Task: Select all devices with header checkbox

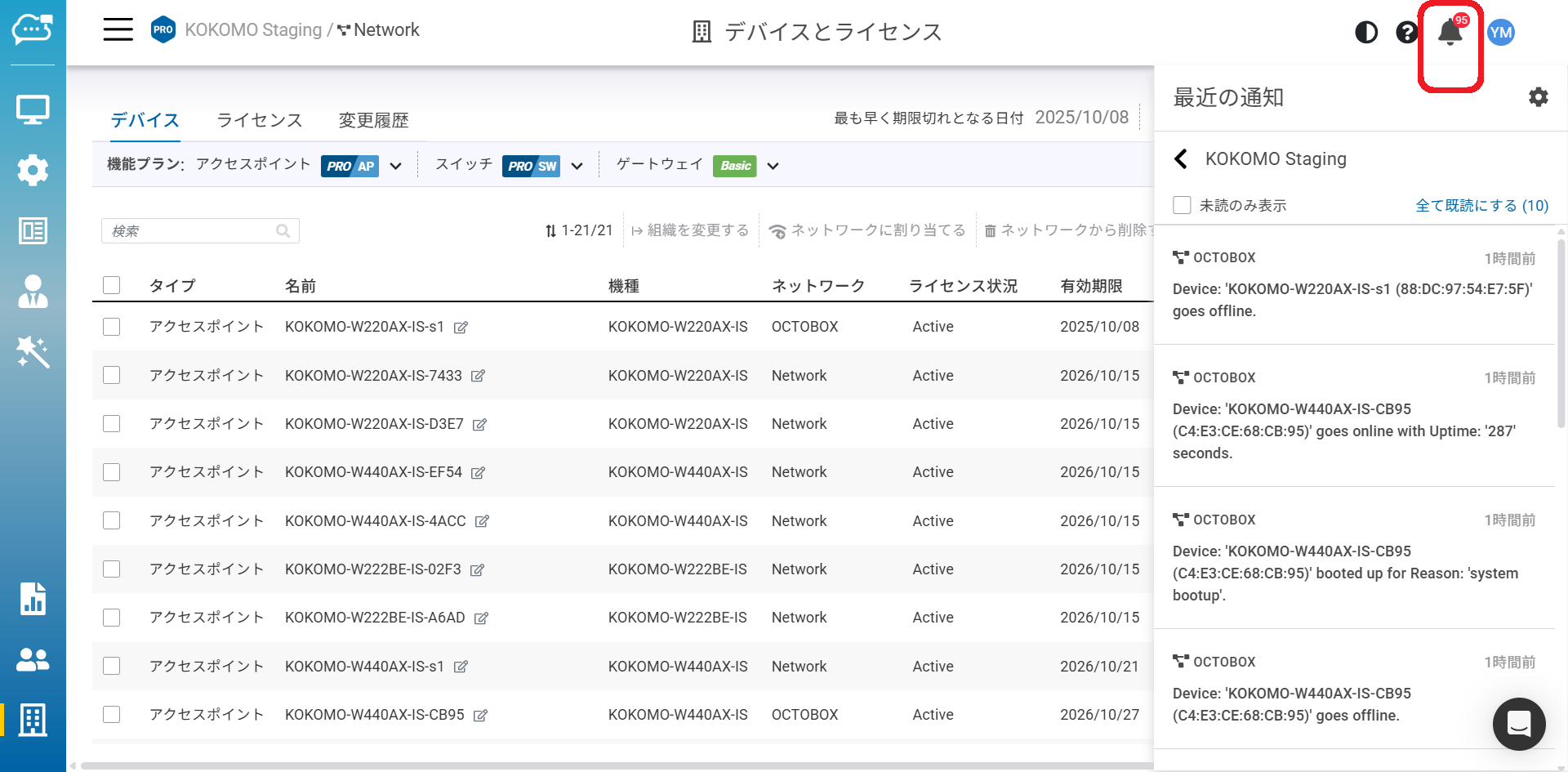Action: pyautogui.click(x=112, y=285)
